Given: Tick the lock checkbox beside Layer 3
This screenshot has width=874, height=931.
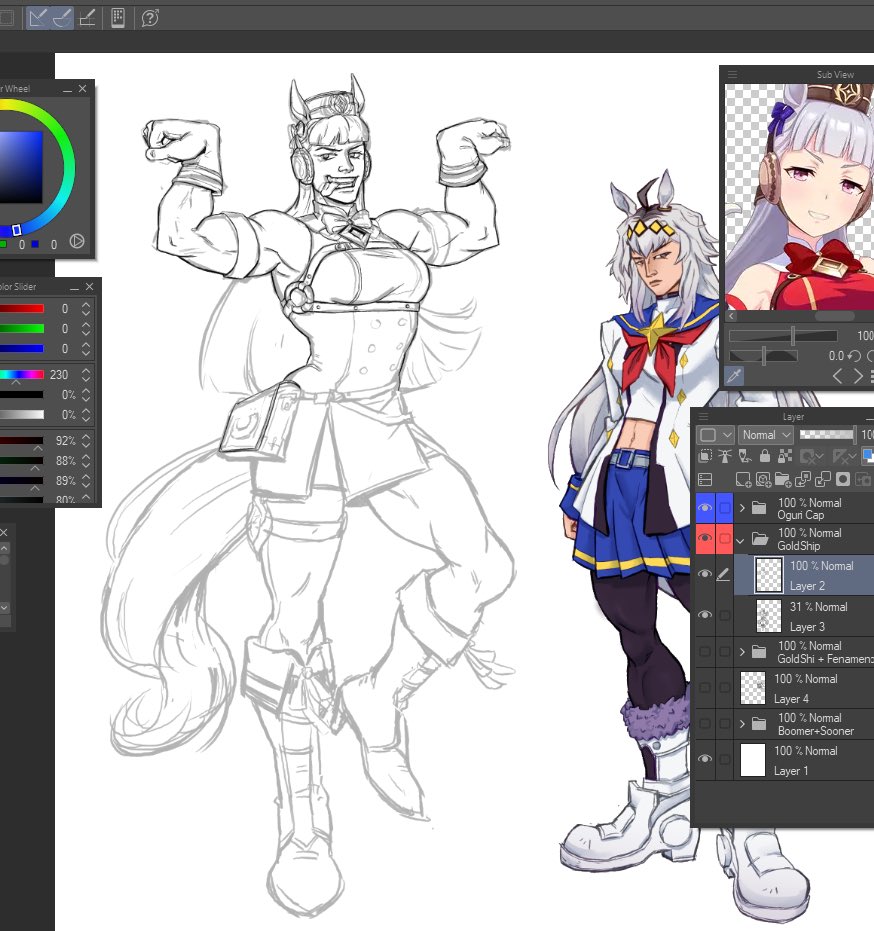Looking at the screenshot, I should click(x=724, y=615).
